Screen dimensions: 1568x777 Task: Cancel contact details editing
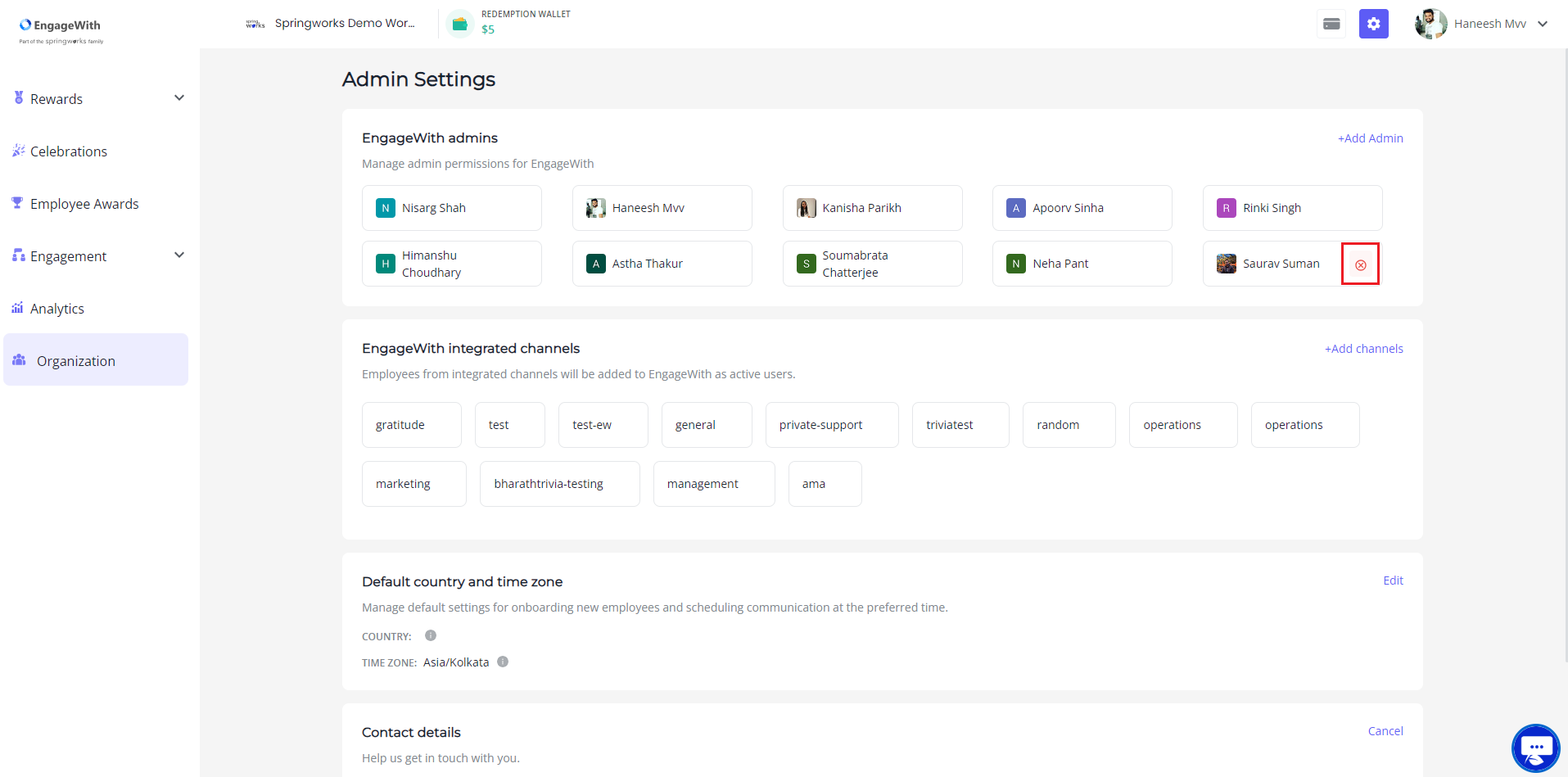(1385, 731)
